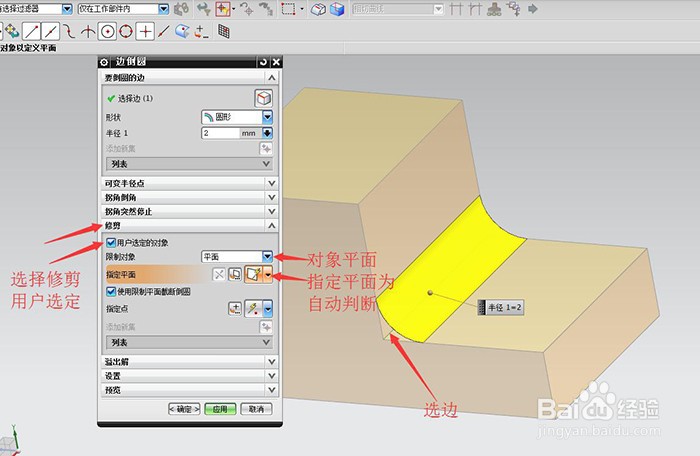Click the 选择边 (1) label

[135, 98]
